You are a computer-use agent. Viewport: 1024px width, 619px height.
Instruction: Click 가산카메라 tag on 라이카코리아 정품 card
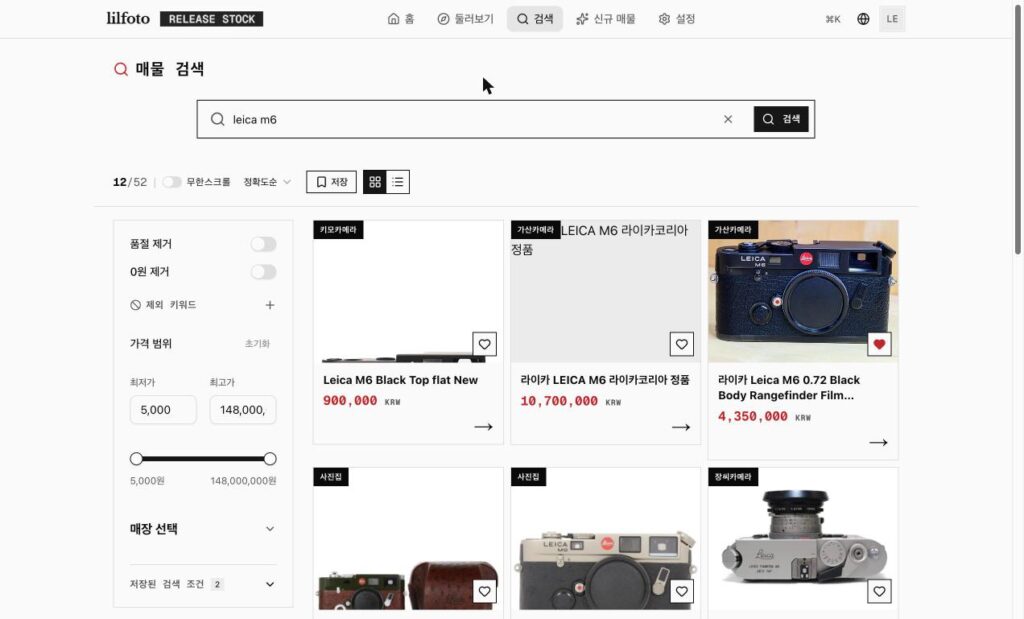536,230
